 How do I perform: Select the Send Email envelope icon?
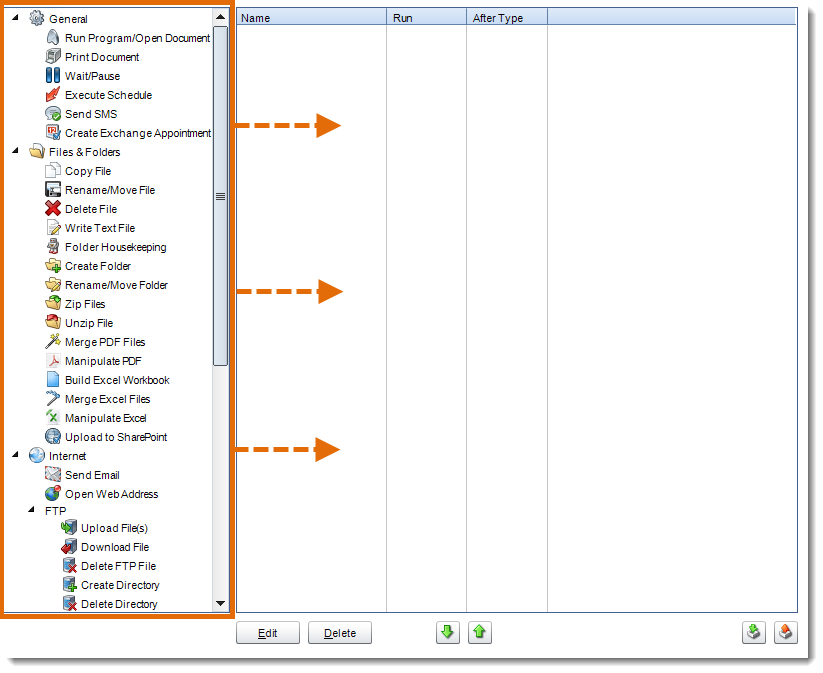pos(53,475)
